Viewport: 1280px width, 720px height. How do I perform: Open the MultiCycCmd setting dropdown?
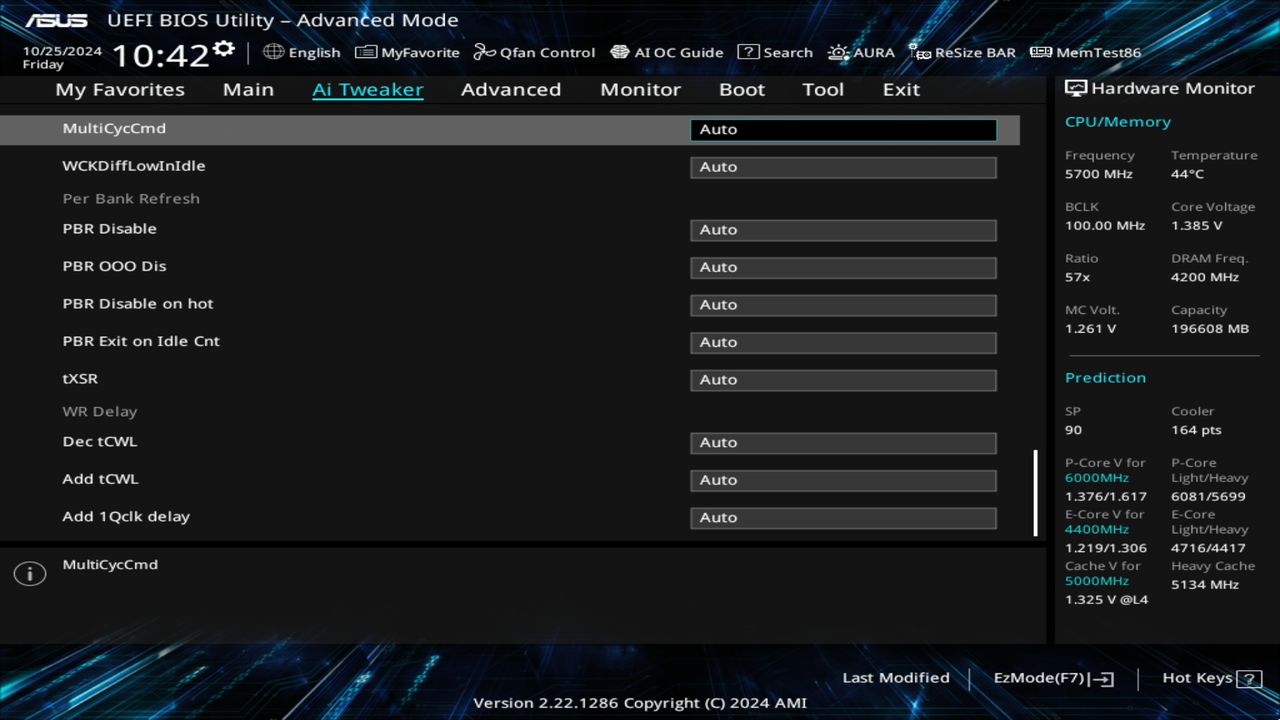click(x=842, y=129)
